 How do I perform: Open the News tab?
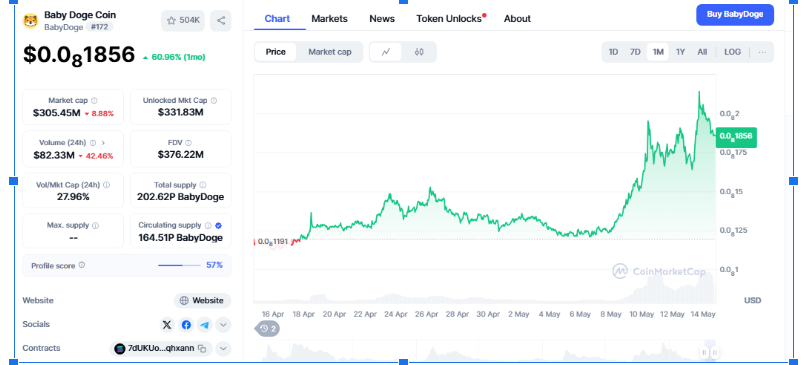pyautogui.click(x=382, y=19)
